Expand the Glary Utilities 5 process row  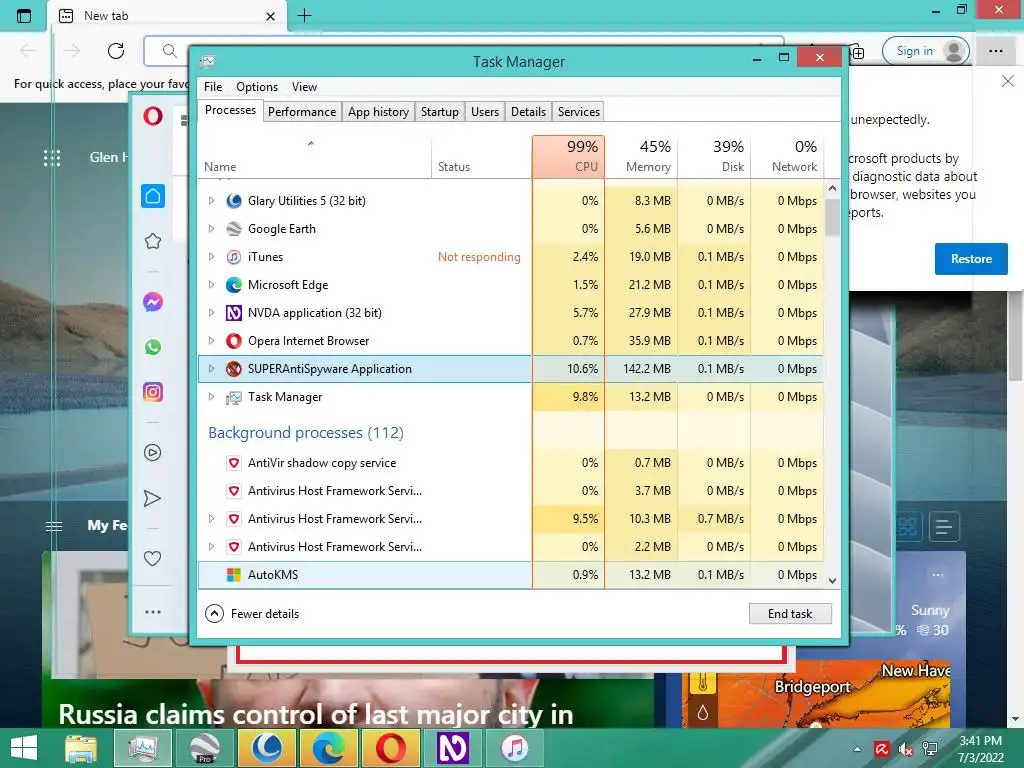[211, 201]
